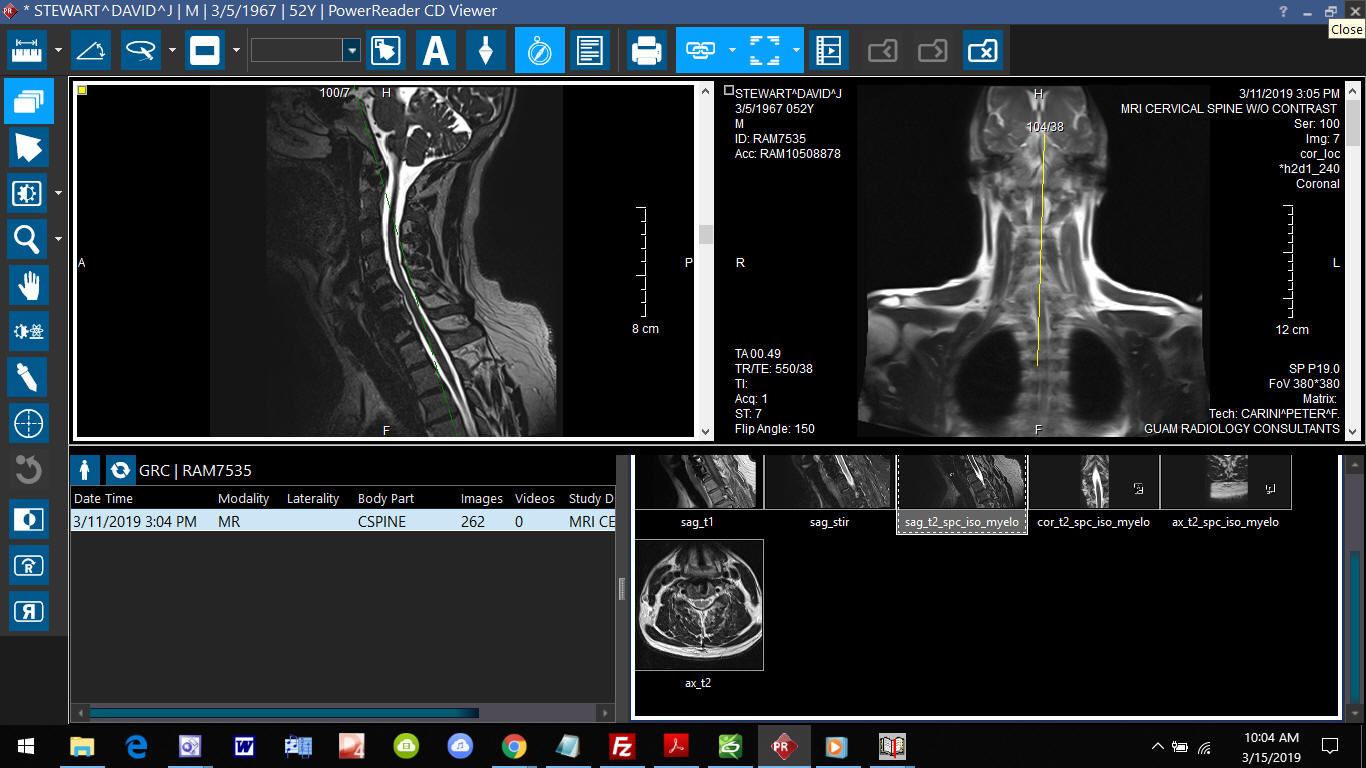Select the stack images tool
Viewport: 1366px width, 768px height.
tap(29, 100)
